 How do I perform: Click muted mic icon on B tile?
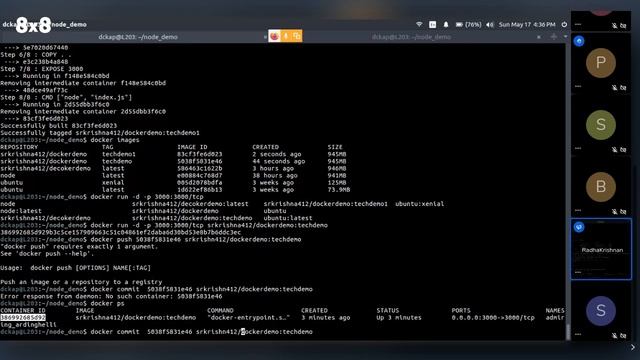click(615, 211)
